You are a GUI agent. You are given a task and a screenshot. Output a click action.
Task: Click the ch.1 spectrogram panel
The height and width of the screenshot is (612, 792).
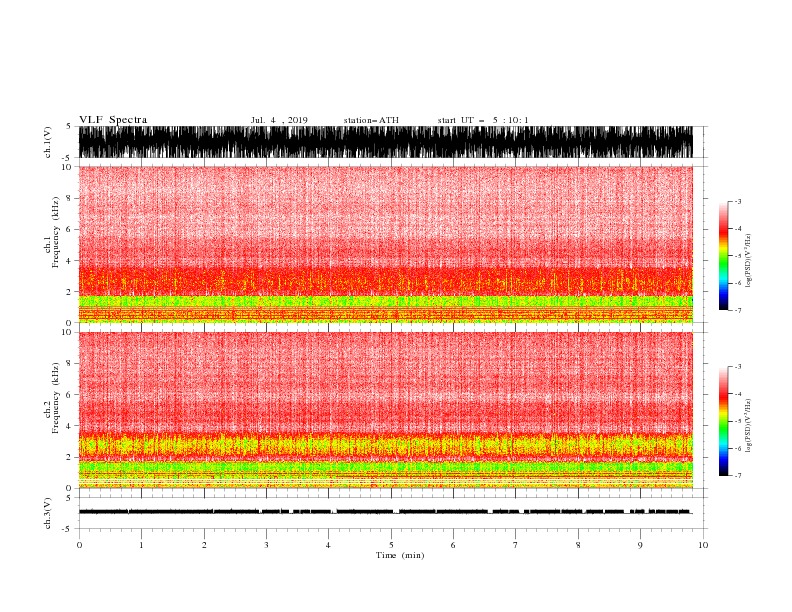point(386,244)
